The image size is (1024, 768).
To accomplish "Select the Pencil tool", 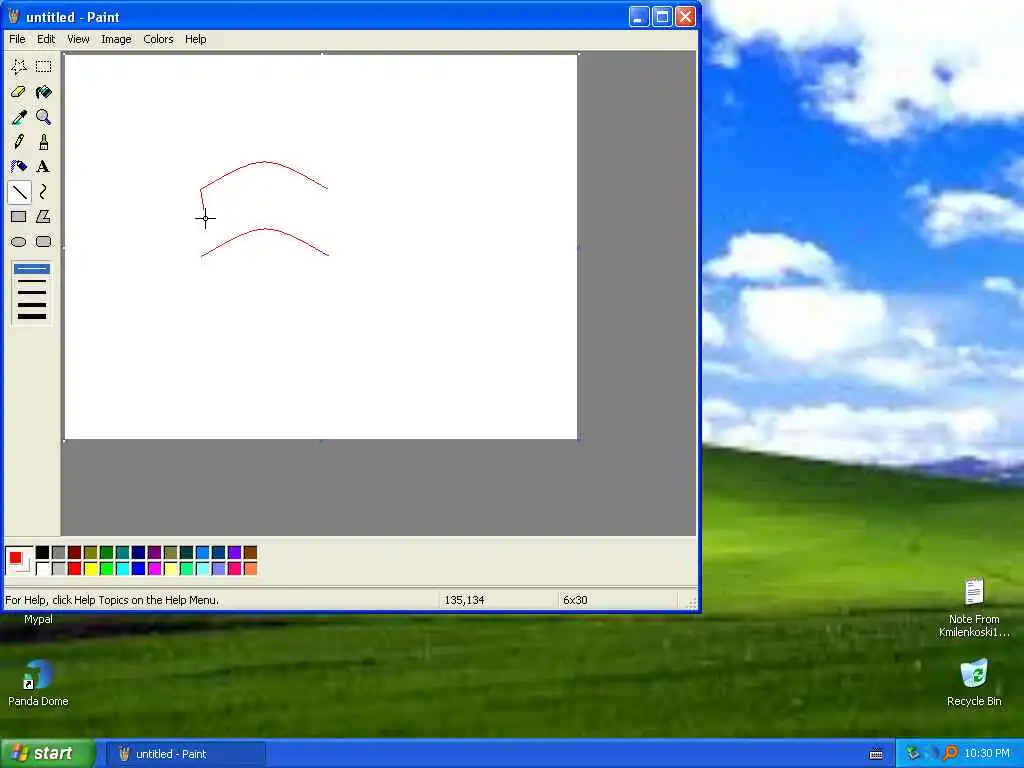I will pos(19,142).
